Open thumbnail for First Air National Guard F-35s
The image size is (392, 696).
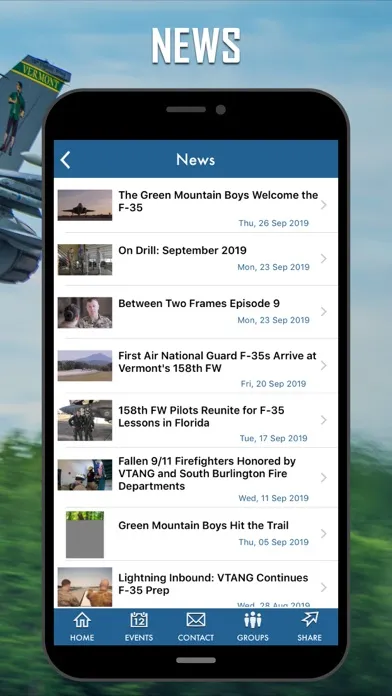(x=85, y=366)
